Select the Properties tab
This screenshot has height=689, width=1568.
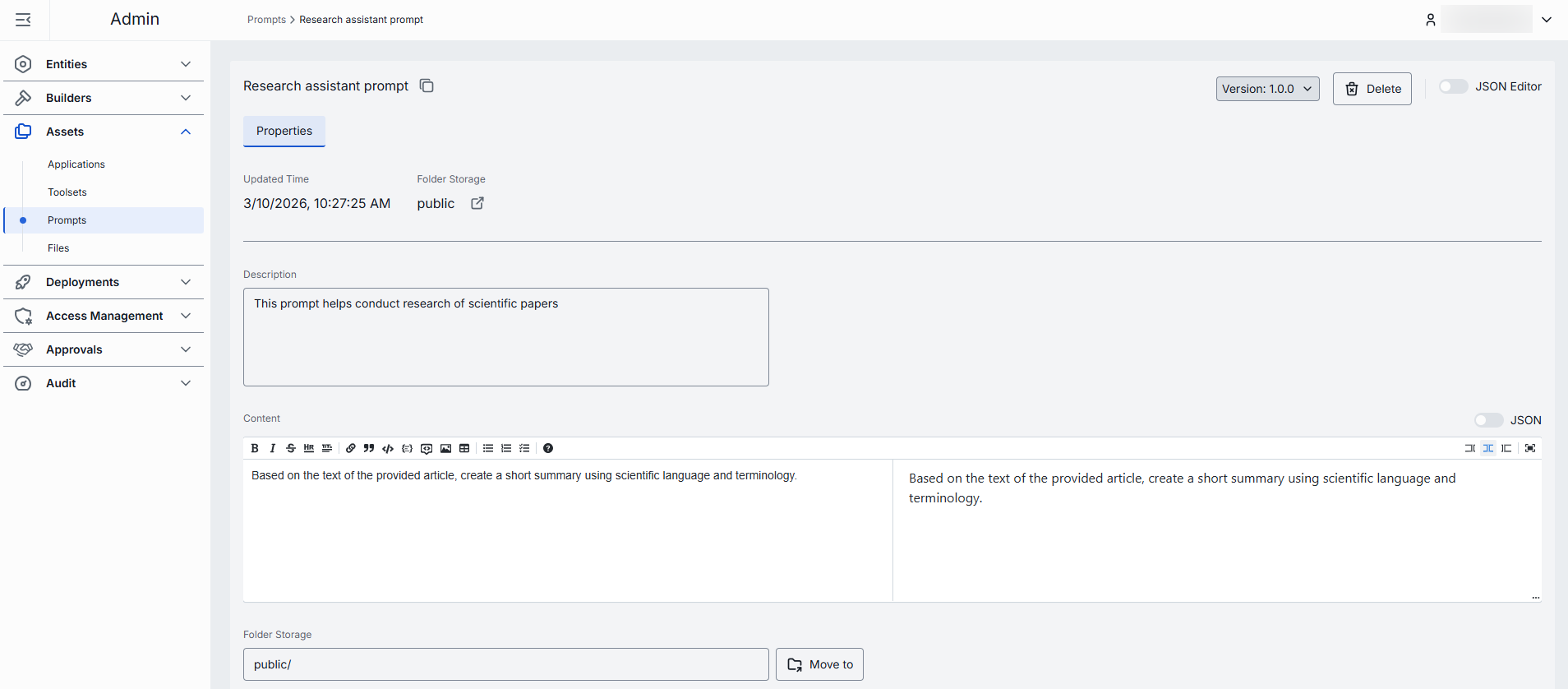284,131
